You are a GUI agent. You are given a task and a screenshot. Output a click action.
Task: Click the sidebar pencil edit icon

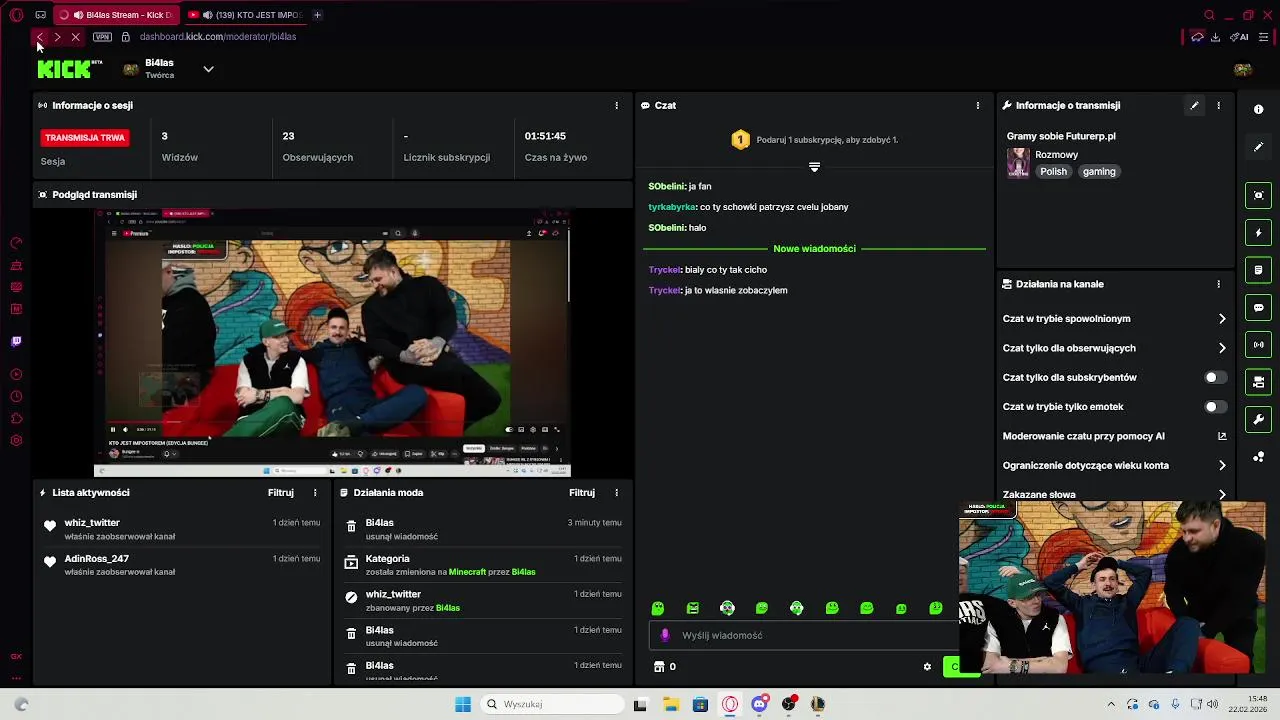(1259, 147)
